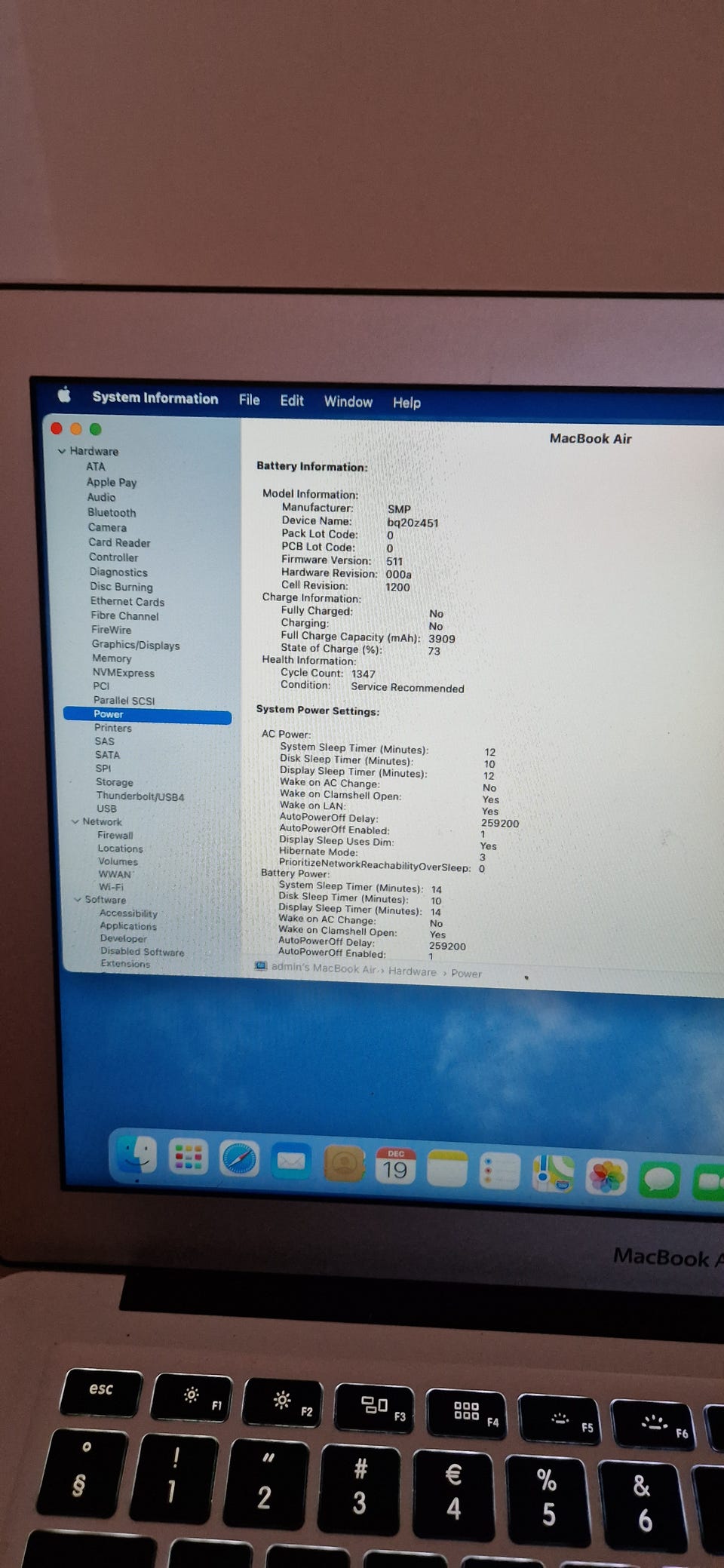Open Contacts from the Dock
This screenshot has width=724, height=1568.
[343, 1164]
